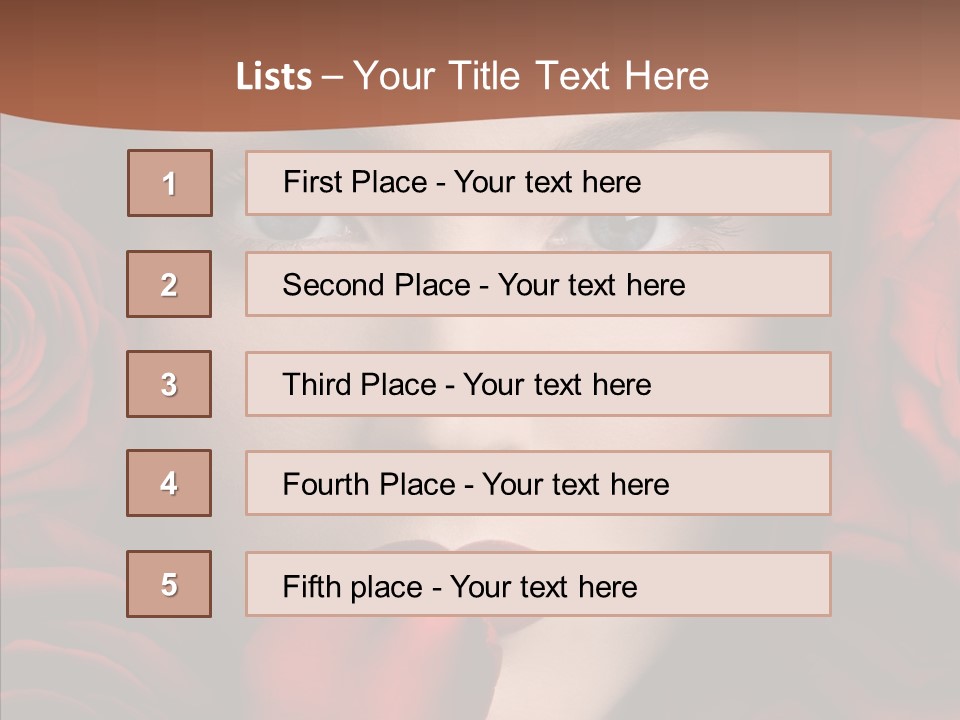
Task: Click the bold word Lists in title
Action: click(274, 77)
